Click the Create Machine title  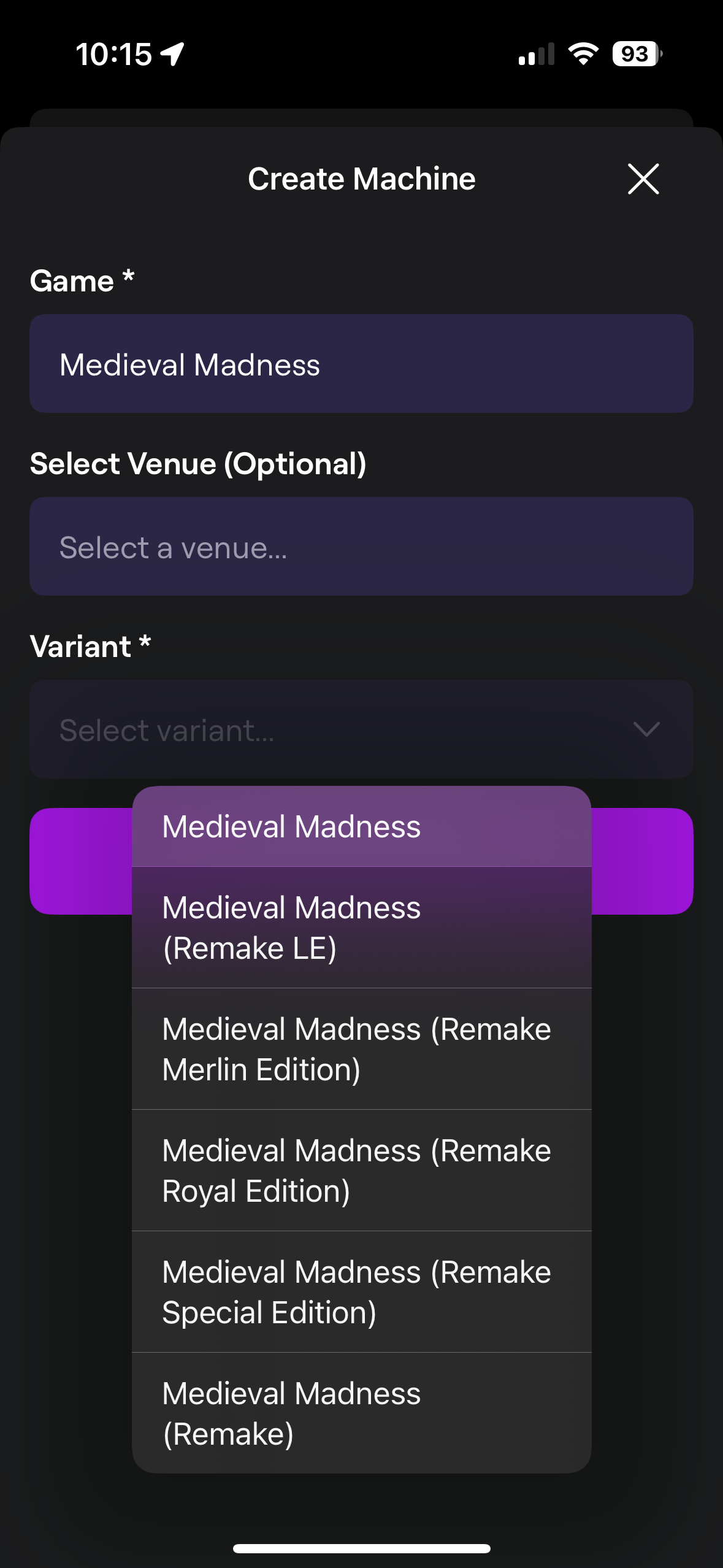pos(361,179)
